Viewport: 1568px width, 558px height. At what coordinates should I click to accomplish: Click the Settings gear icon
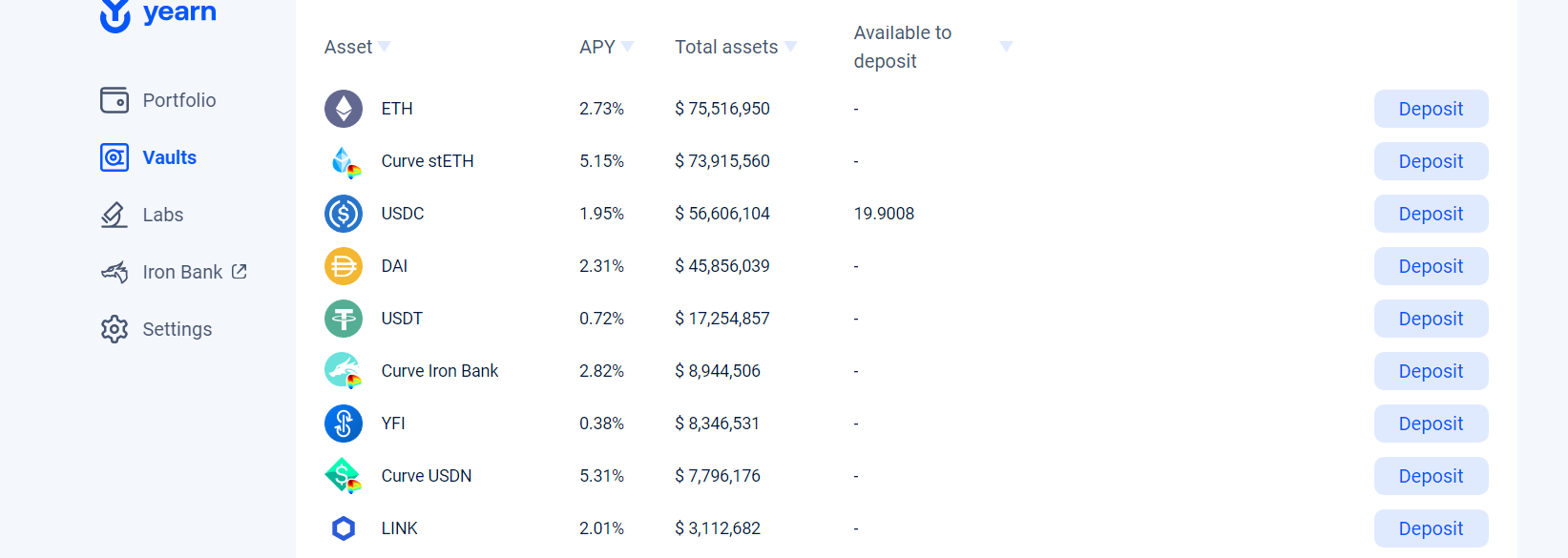point(115,329)
